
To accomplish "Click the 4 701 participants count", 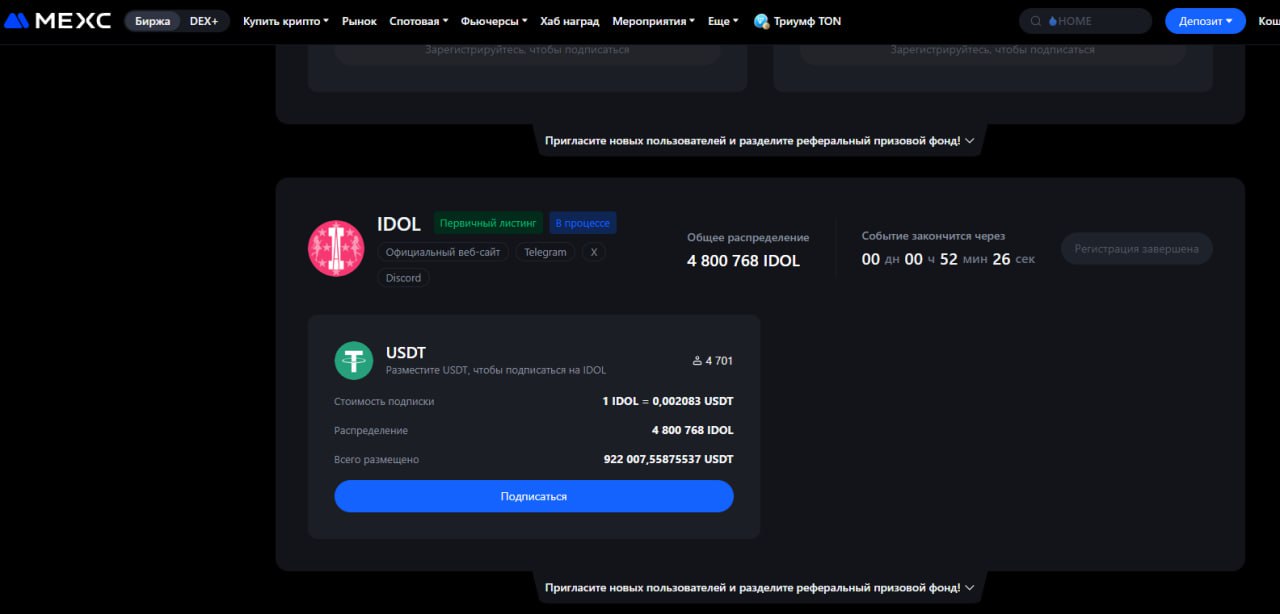I will pos(719,360).
